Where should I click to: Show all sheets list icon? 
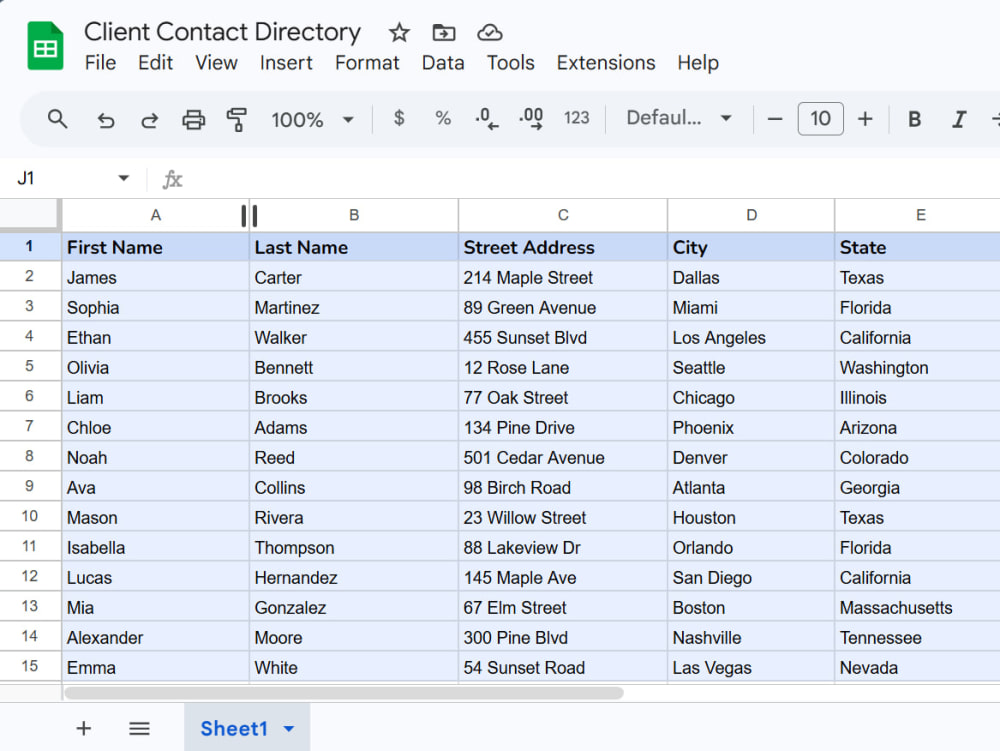tap(139, 728)
